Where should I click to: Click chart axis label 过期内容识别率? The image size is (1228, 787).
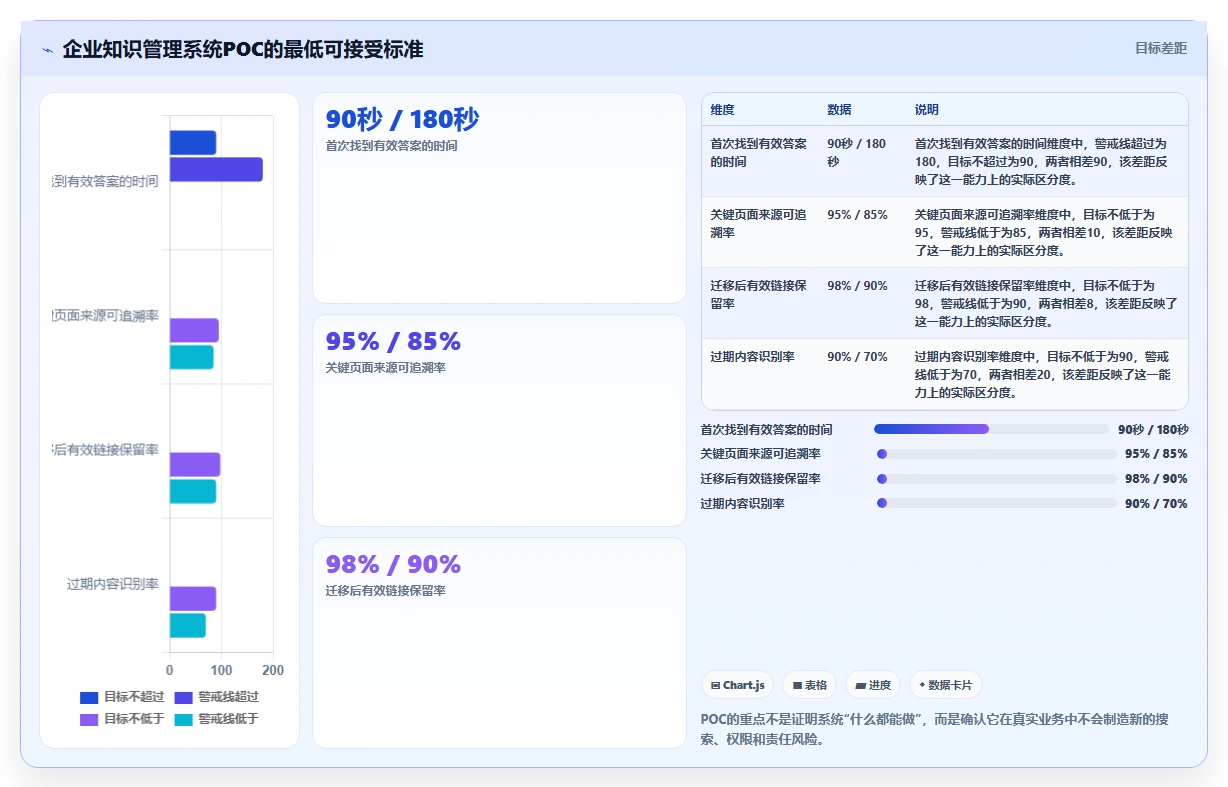[113, 584]
